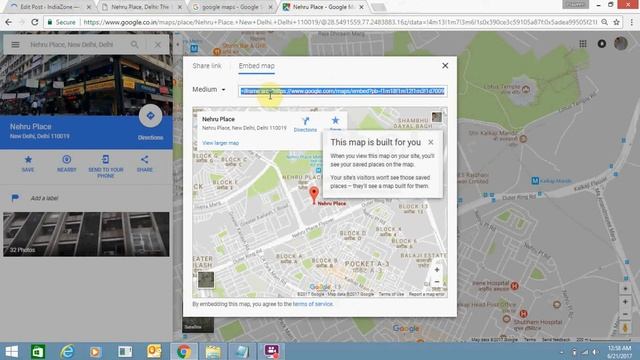This screenshot has width=640, height=360.
Task: Open Internet Explorer from the taskbar
Action: pos(67,351)
